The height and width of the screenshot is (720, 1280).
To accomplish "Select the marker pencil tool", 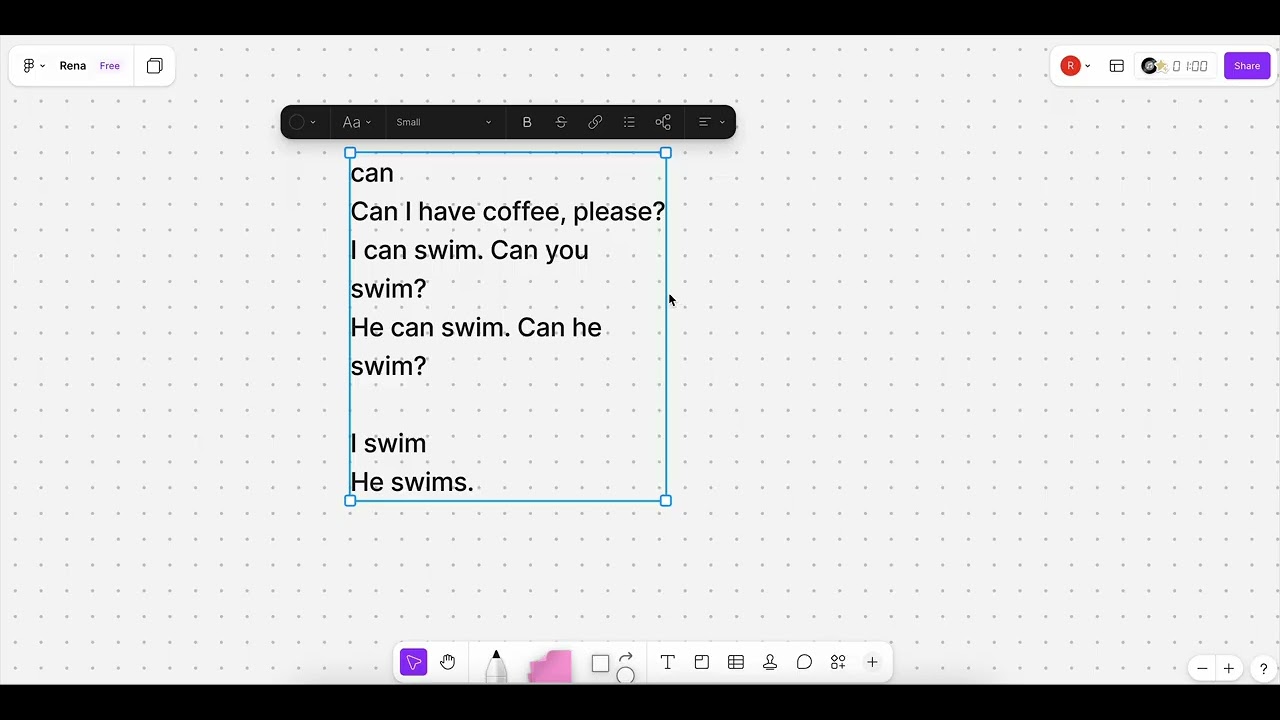I will coord(496,665).
